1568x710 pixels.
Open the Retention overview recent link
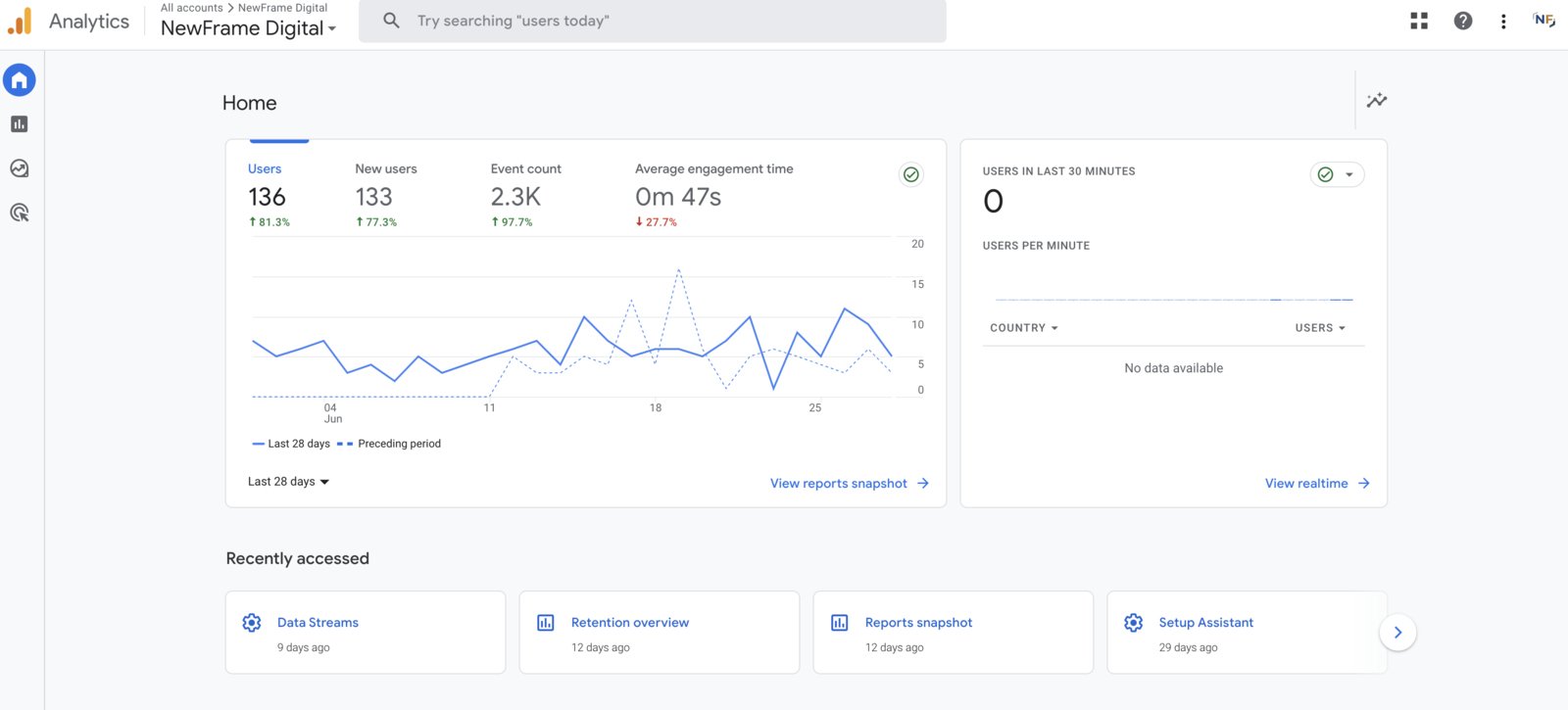tap(630, 623)
